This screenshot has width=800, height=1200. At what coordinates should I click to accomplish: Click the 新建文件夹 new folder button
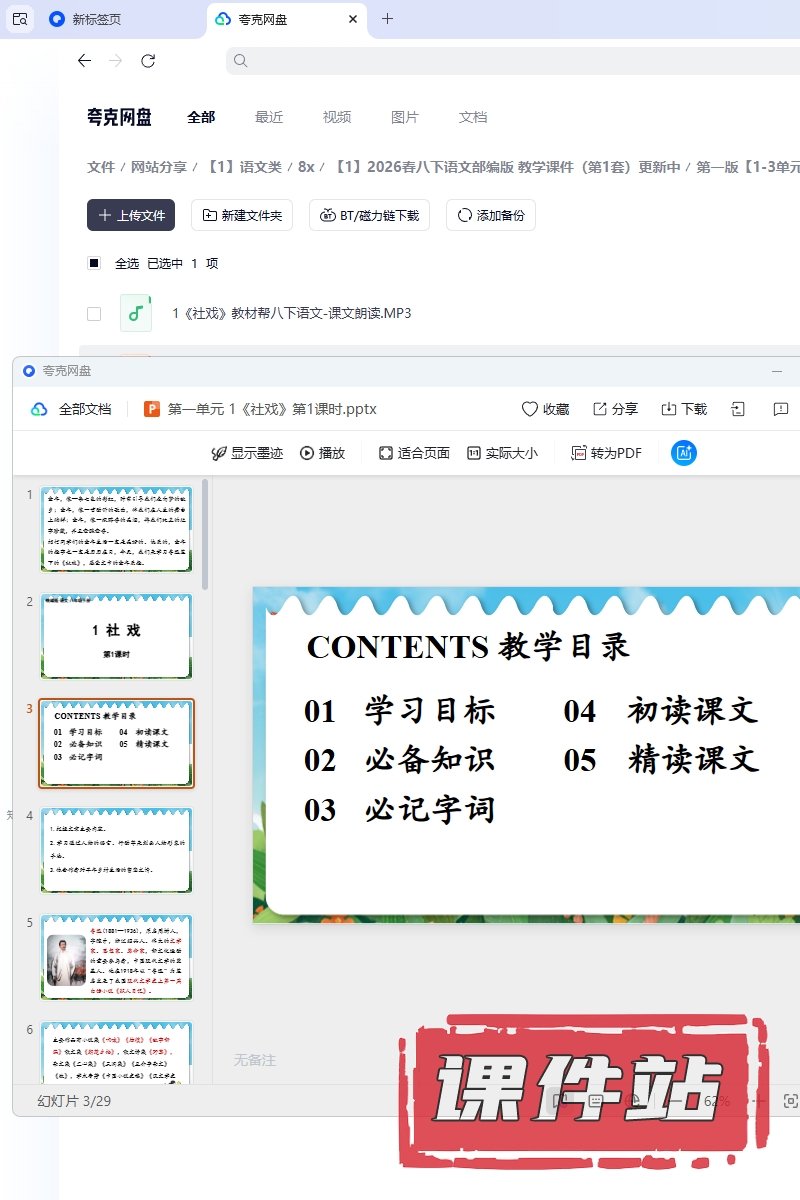[x=241, y=215]
